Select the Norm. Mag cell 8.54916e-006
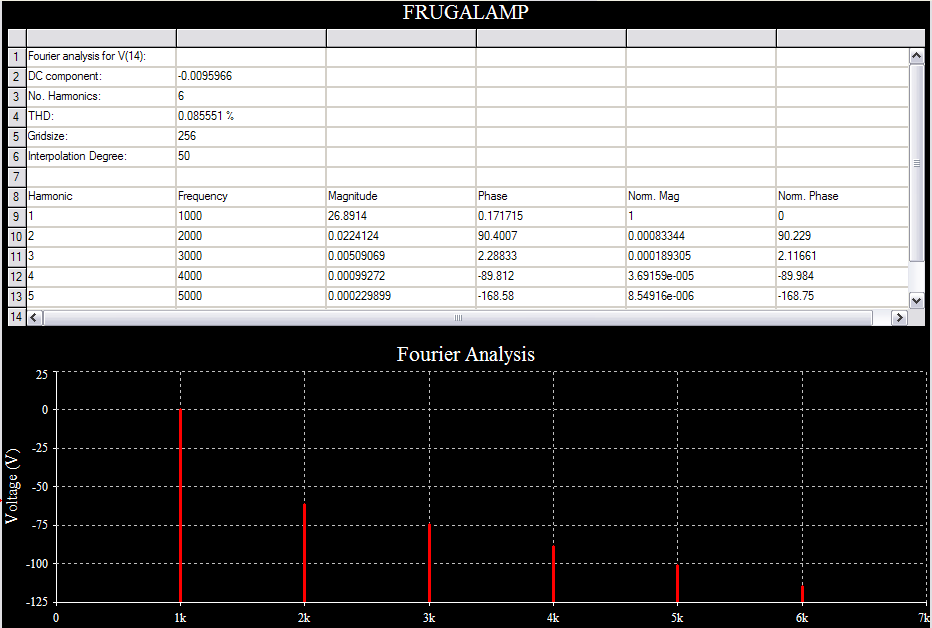Viewport: 932px width, 628px height. 701,296
